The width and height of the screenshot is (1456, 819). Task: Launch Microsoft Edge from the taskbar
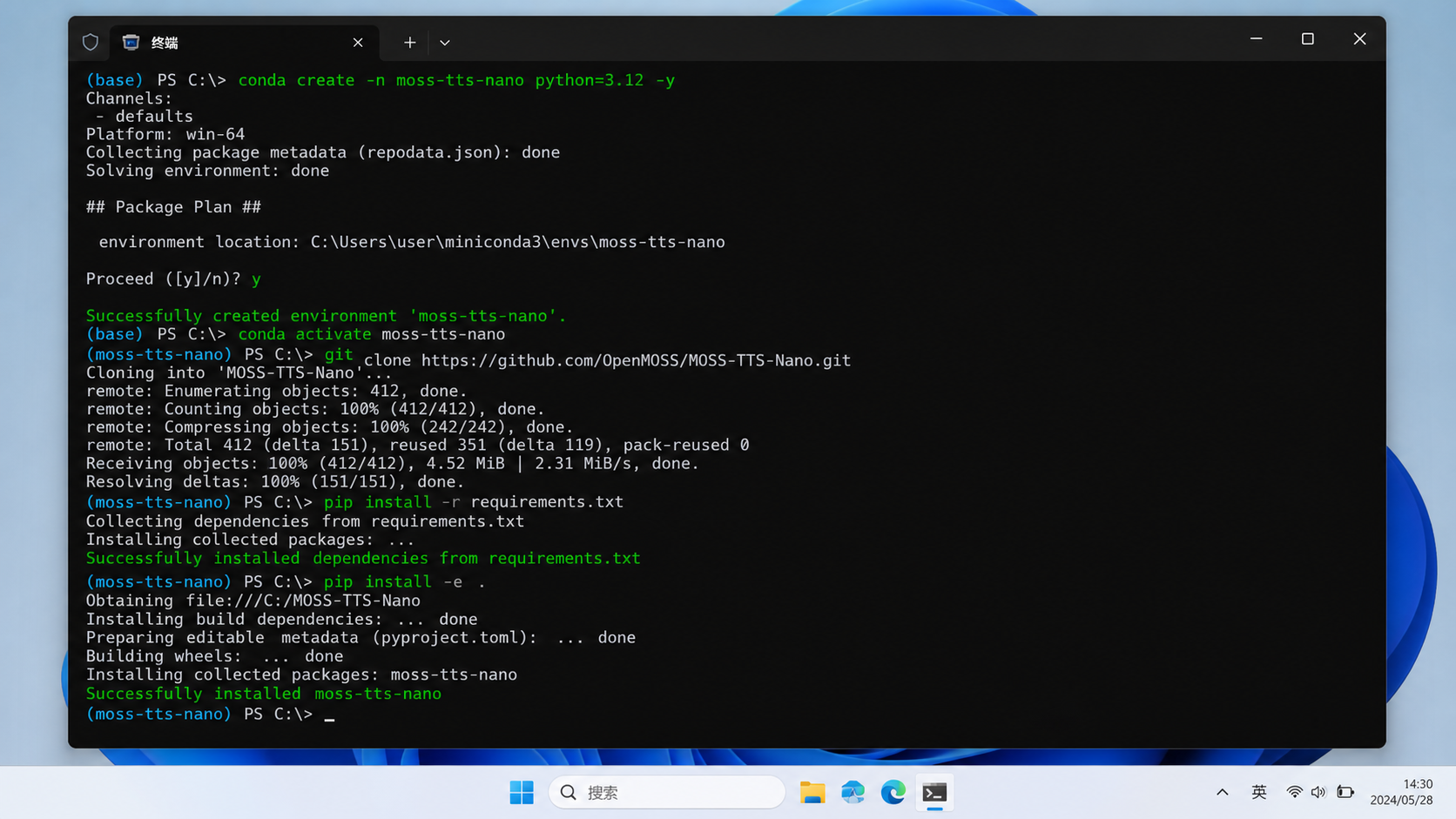pos(893,792)
